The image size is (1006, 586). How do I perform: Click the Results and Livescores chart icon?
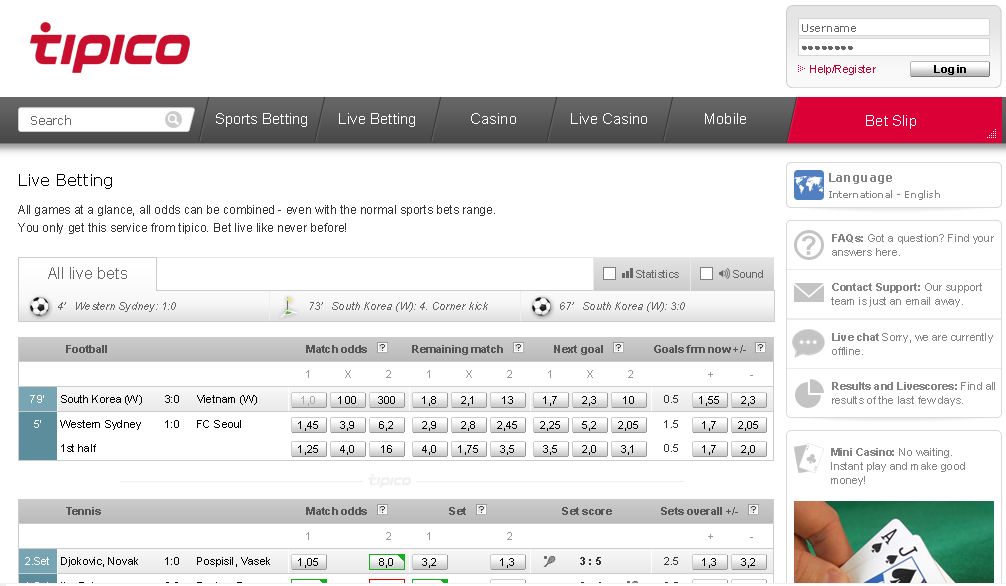click(x=808, y=393)
